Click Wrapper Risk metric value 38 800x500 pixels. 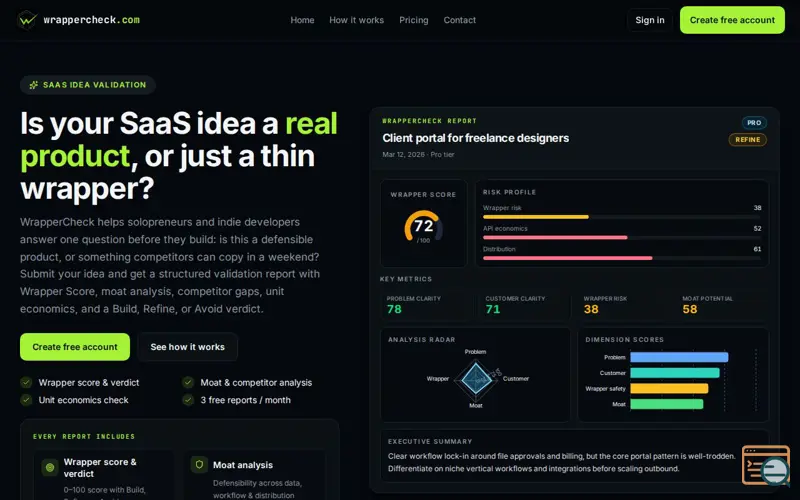(x=591, y=309)
